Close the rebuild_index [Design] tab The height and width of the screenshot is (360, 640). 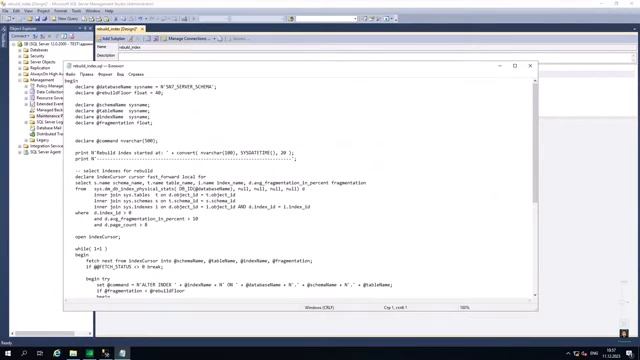[x=142, y=29]
